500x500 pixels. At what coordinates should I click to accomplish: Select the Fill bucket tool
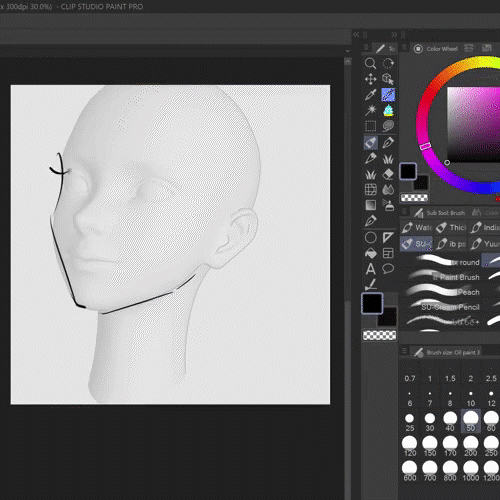click(370, 253)
